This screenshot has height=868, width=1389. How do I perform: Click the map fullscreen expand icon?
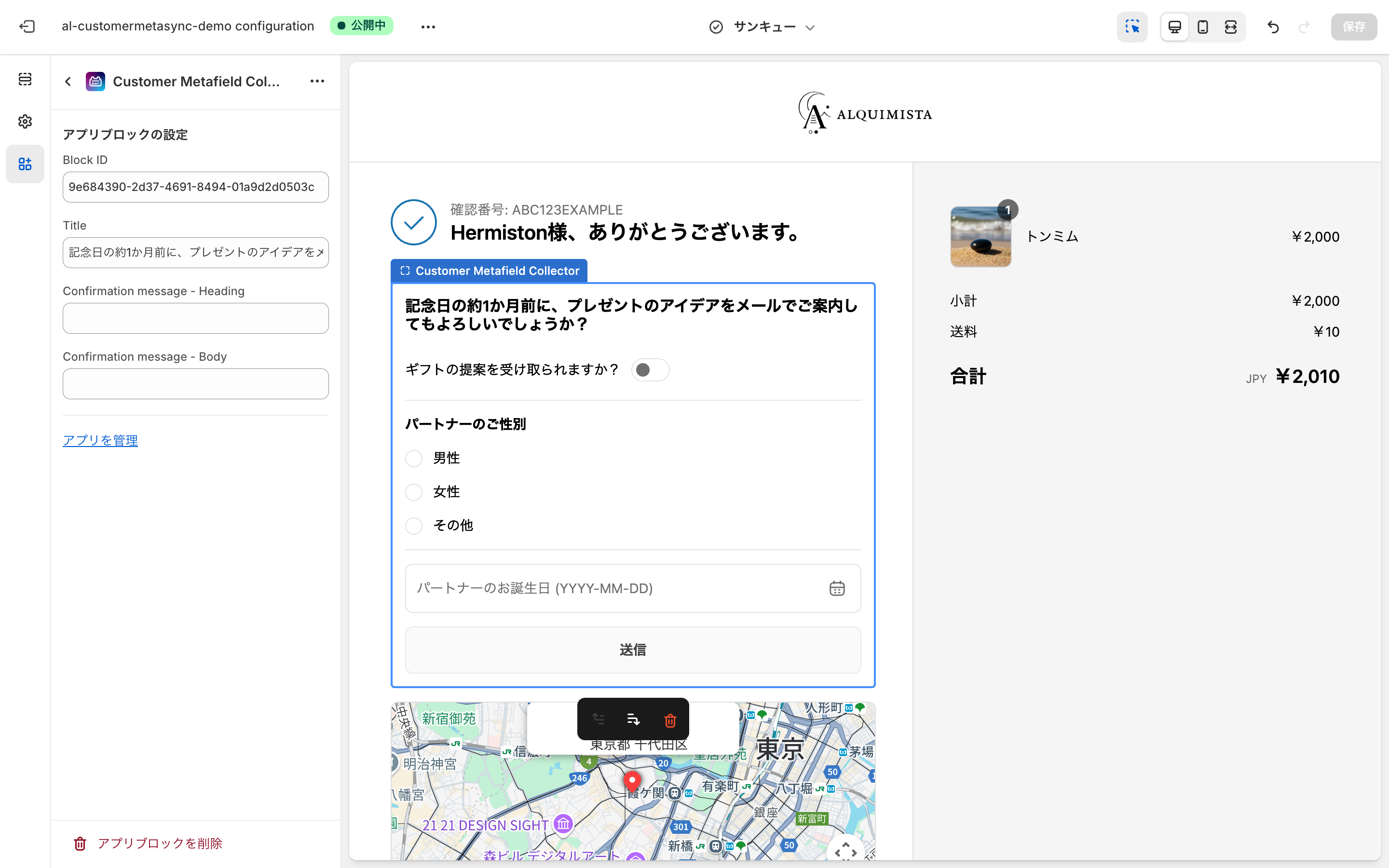coord(846,851)
